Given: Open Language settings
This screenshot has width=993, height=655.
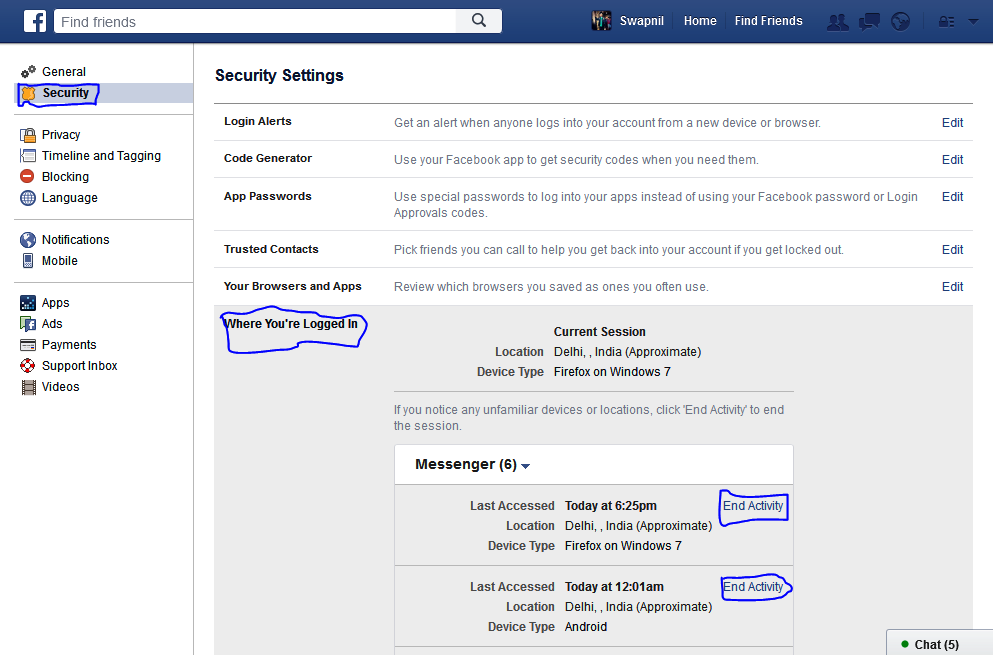Looking at the screenshot, I should (70, 198).
